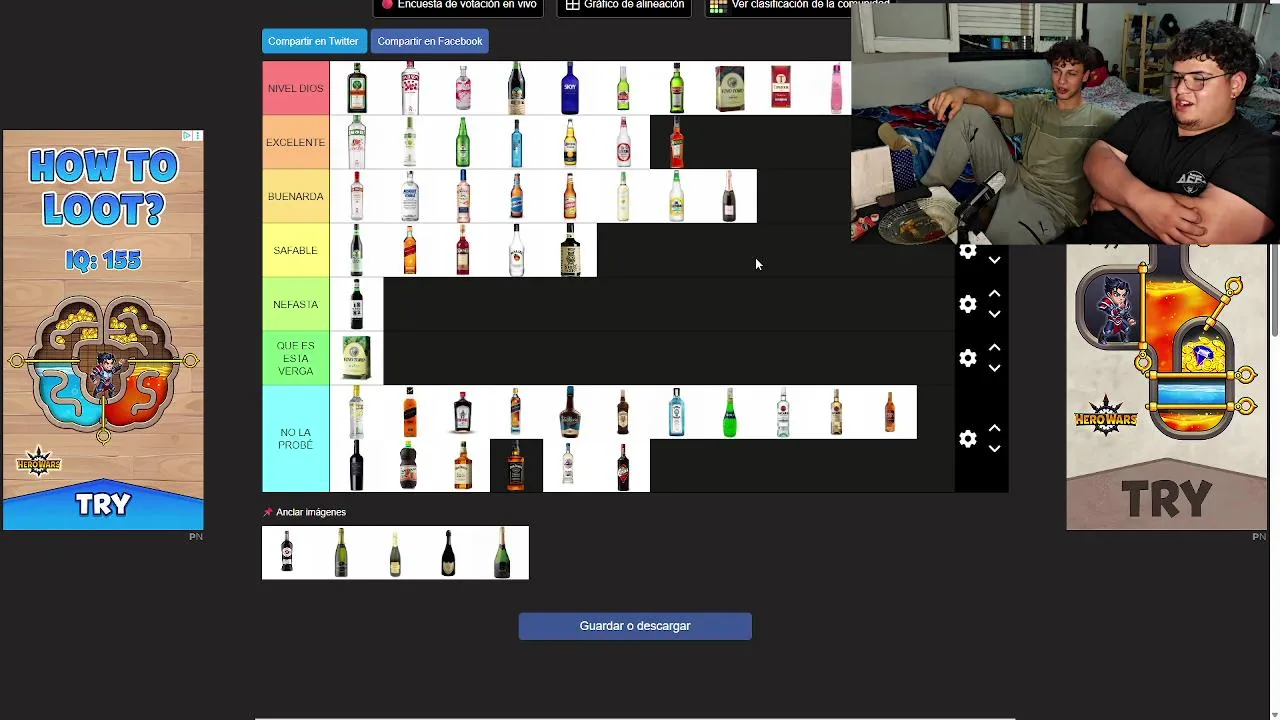Select the Jägermeister bottle in NIVEL DIOS
The width and height of the screenshot is (1280, 720).
[356, 88]
